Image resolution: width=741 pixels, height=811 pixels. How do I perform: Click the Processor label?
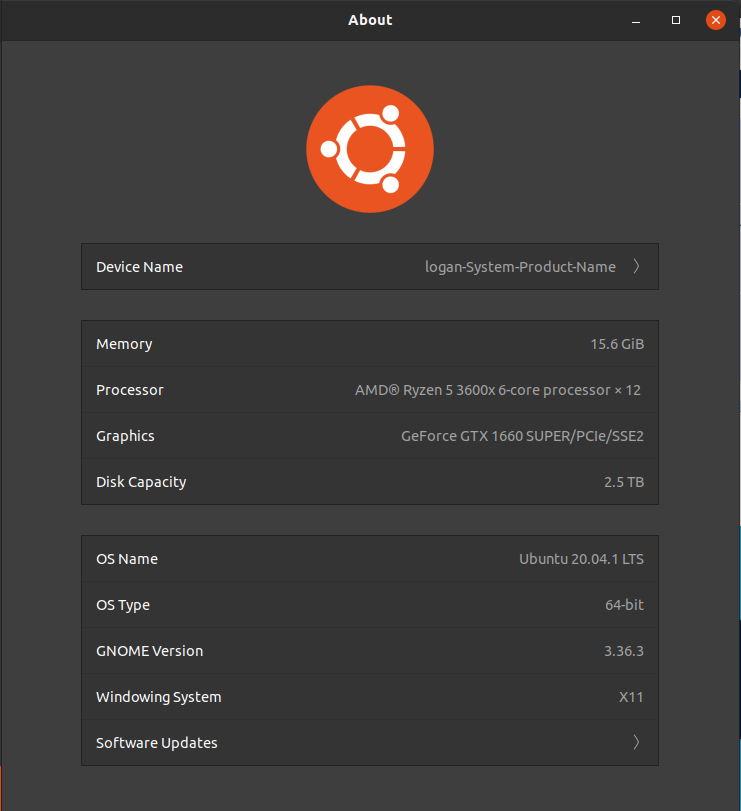(130, 390)
